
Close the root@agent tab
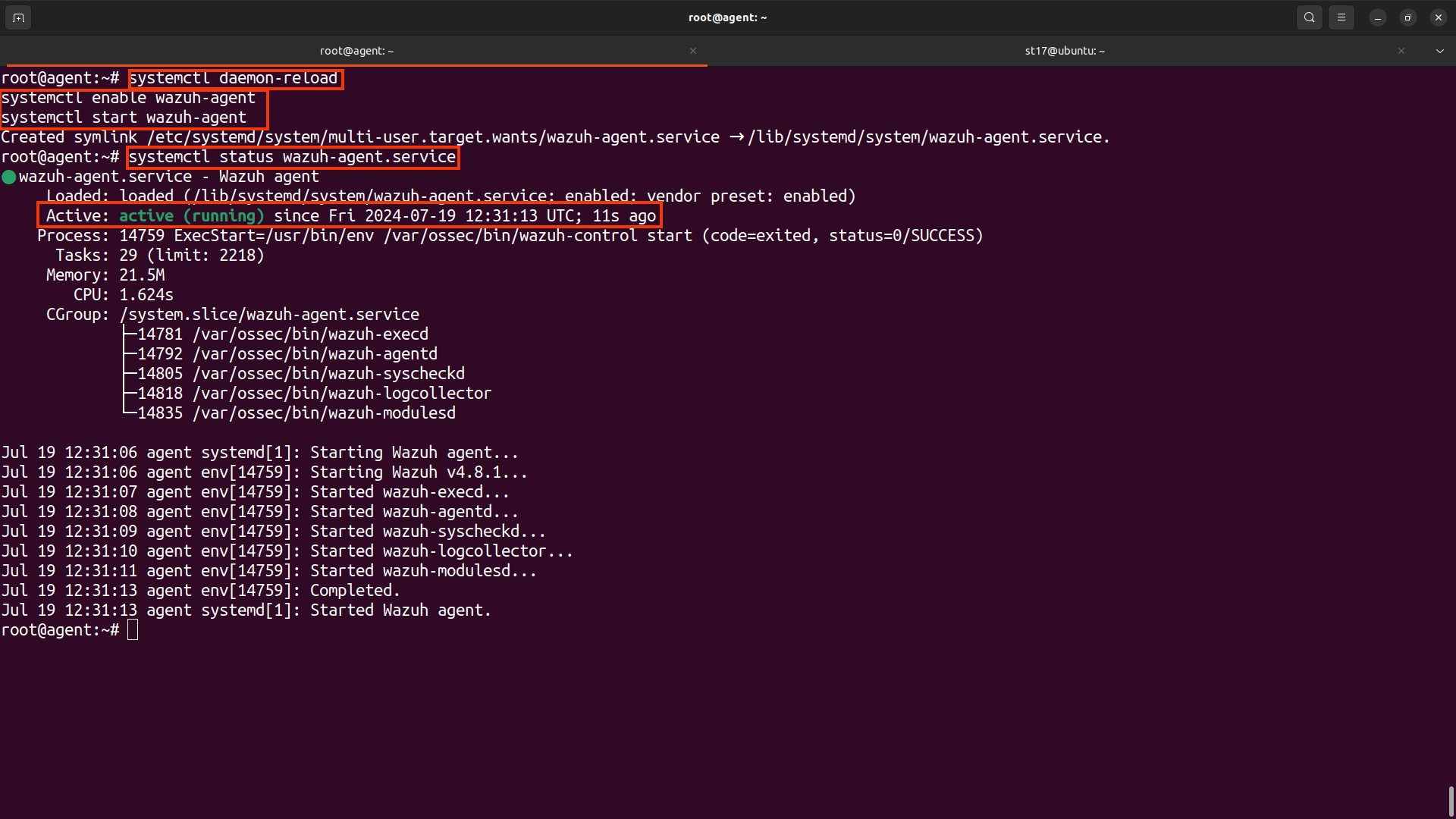[x=692, y=51]
